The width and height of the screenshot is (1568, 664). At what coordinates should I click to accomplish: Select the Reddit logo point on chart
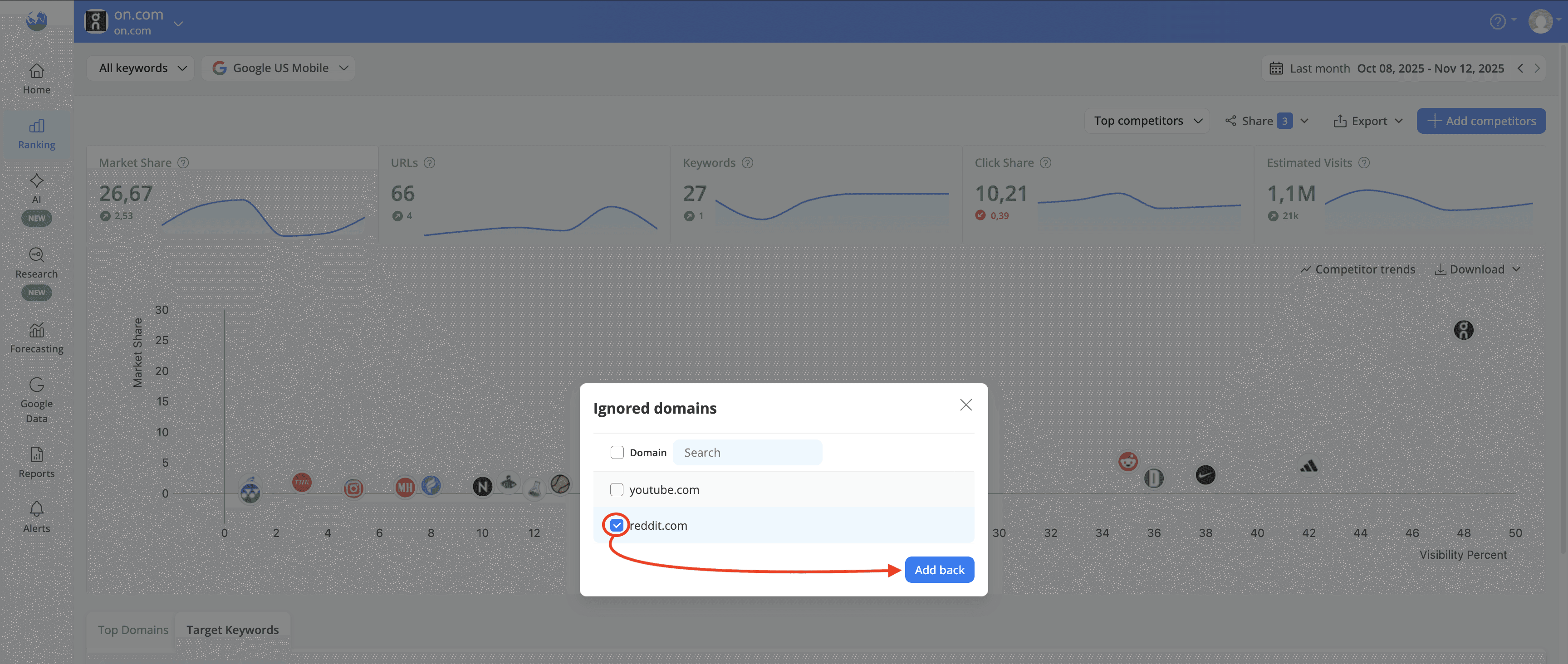pyautogui.click(x=1128, y=461)
